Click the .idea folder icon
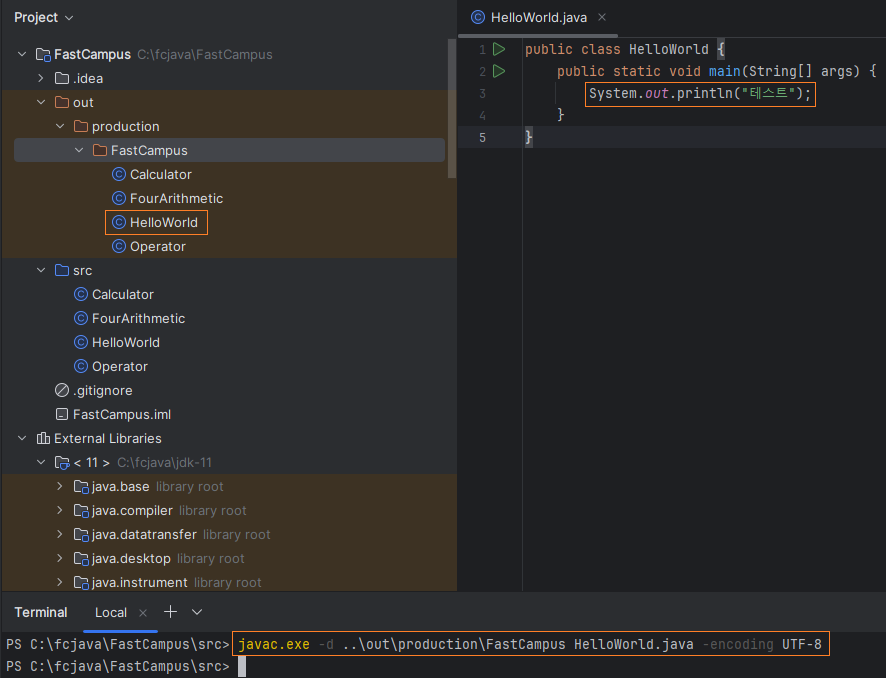The width and height of the screenshot is (886, 678). click(x=62, y=78)
